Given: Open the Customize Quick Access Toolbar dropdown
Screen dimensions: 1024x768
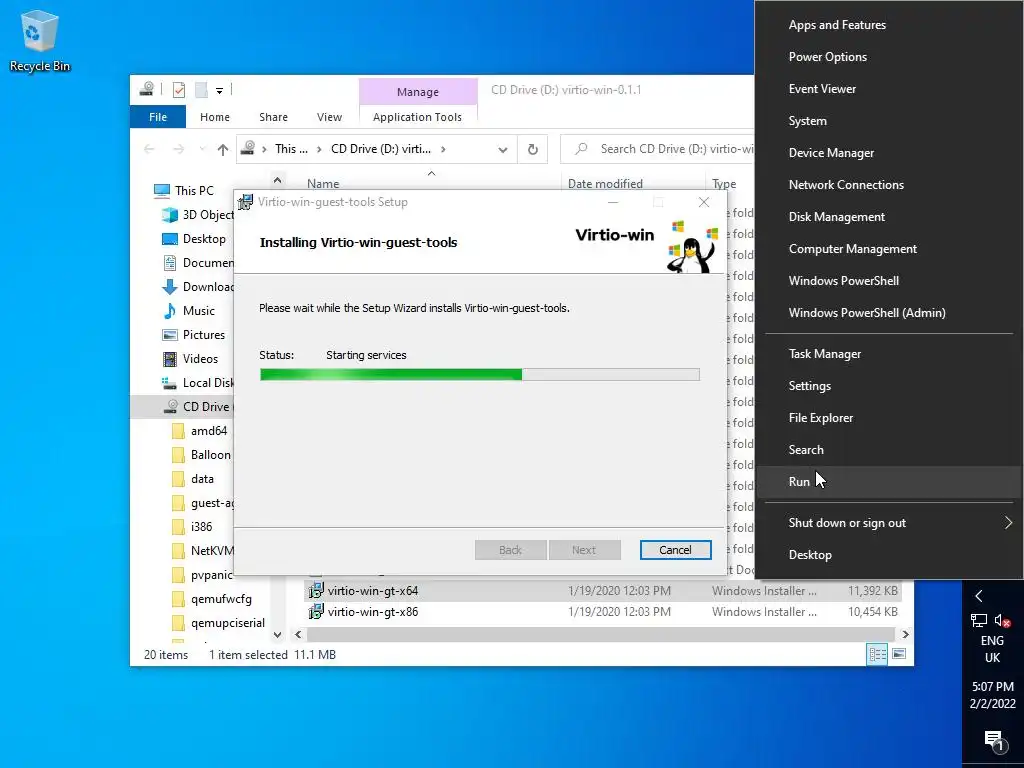Looking at the screenshot, I should tap(219, 91).
